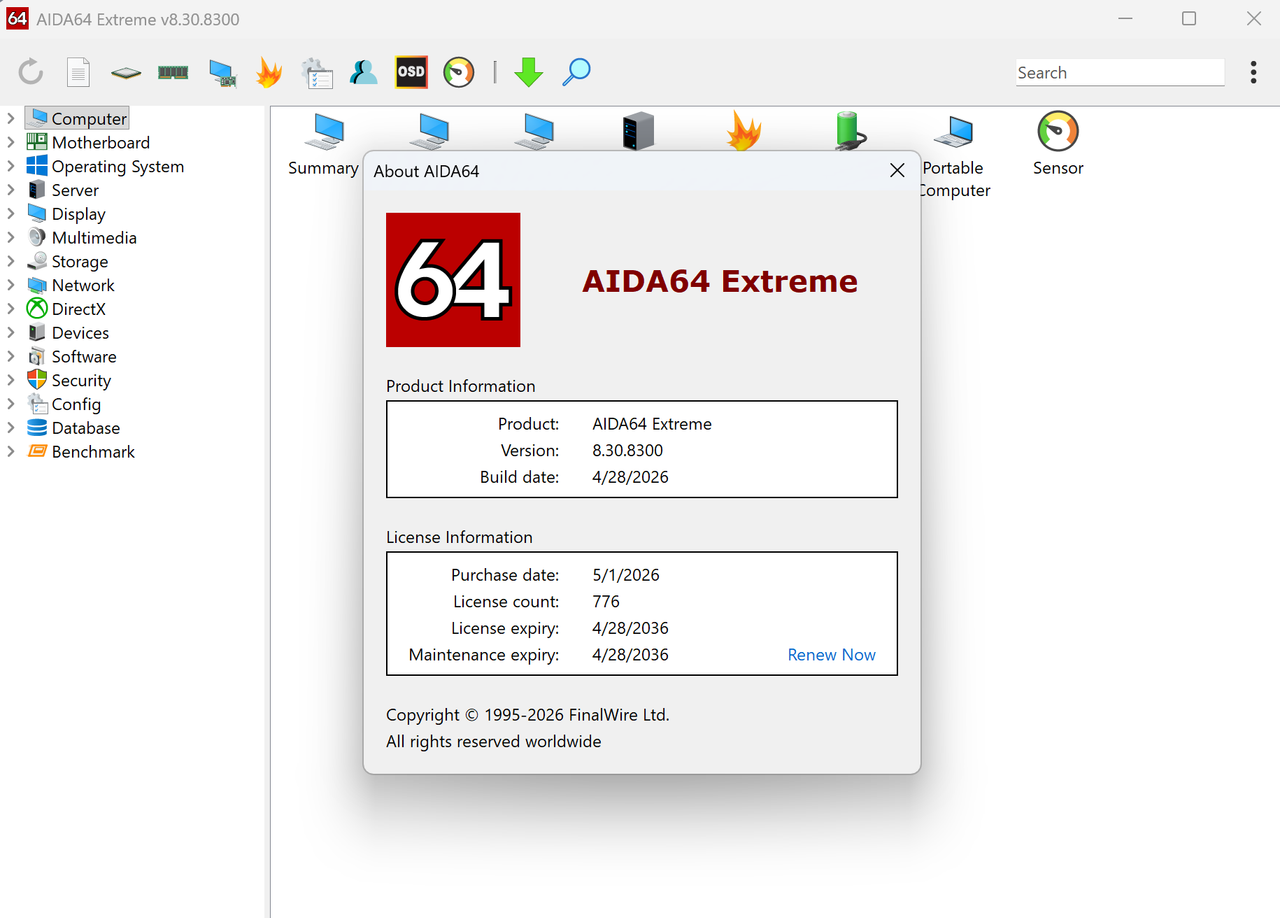Click the Config icon in the tree
Screen dimensions: 1280x918
37,404
